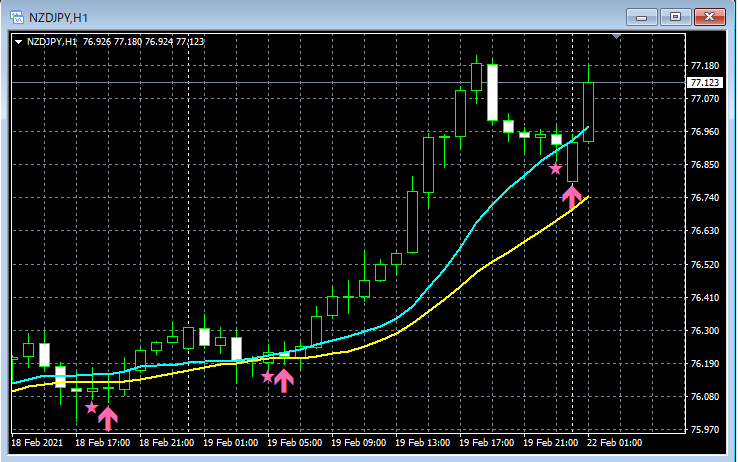The height and width of the screenshot is (462, 738).
Task: Click the 77.180 price scale label
Action: (x=705, y=65)
